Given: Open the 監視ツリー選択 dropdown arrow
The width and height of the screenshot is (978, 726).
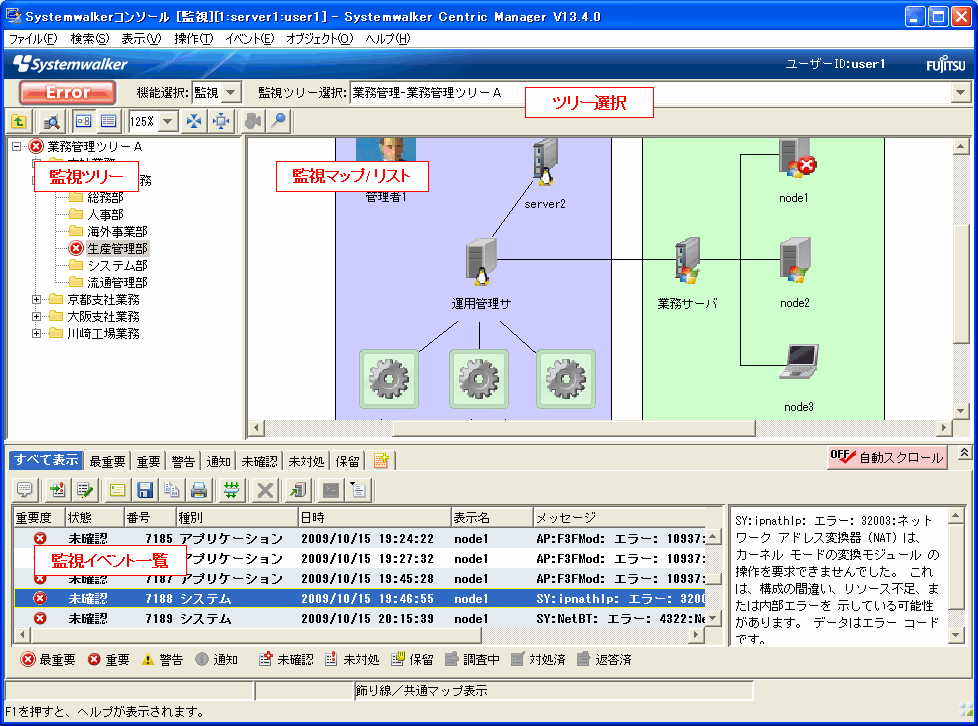Looking at the screenshot, I should click(960, 93).
